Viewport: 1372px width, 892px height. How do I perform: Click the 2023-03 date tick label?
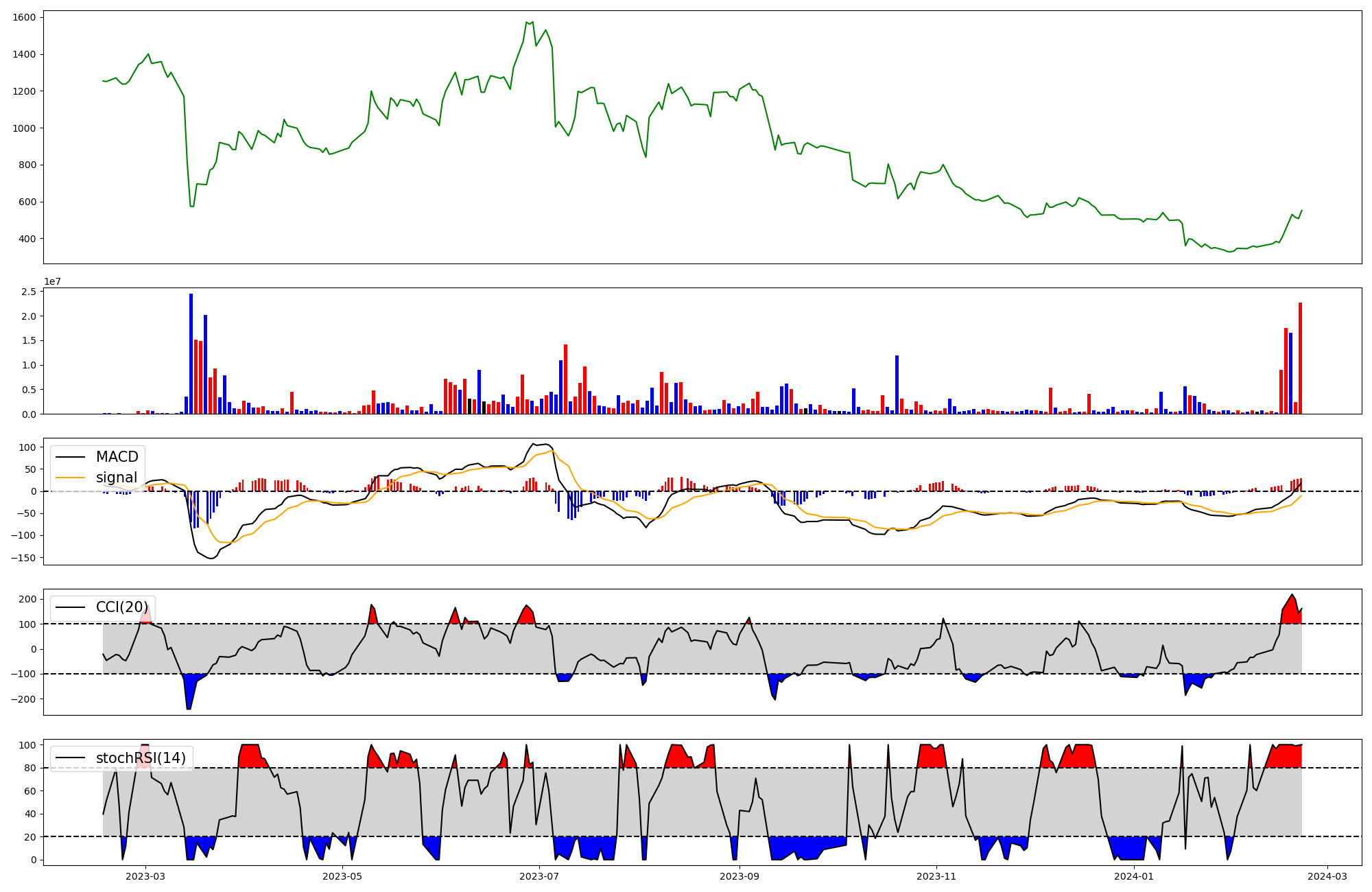[145, 876]
